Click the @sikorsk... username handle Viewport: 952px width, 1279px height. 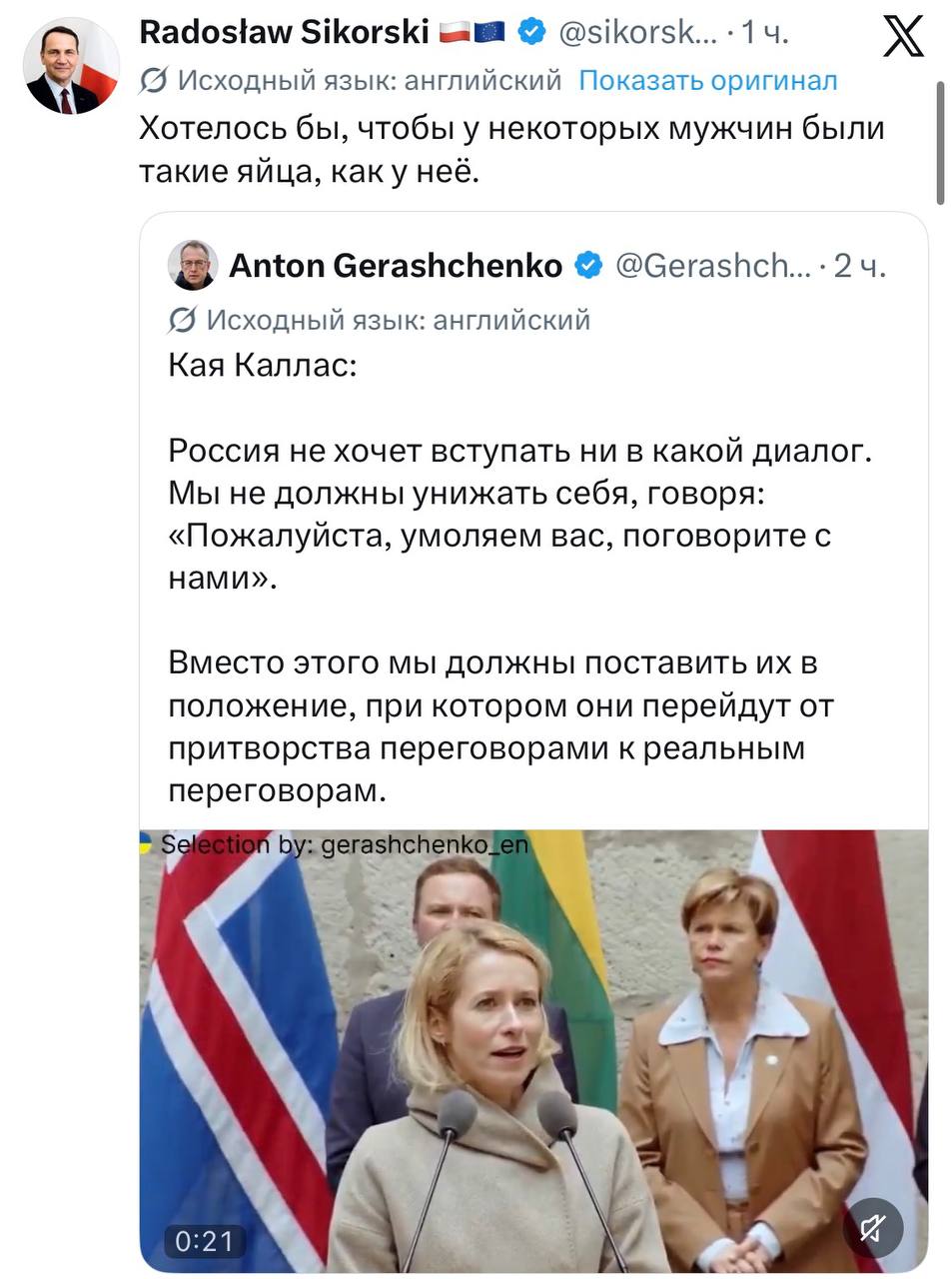pos(637,33)
